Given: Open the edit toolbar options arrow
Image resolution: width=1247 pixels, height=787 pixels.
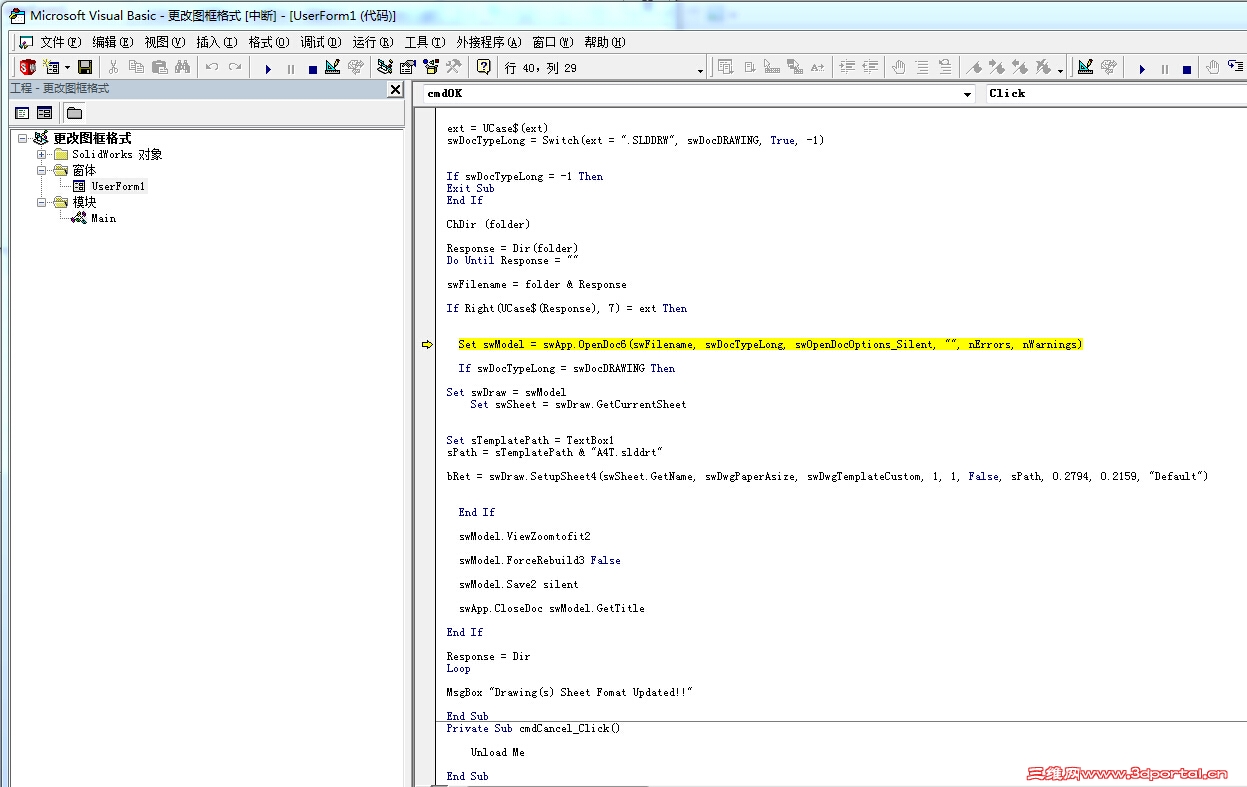Looking at the screenshot, I should 1060,70.
